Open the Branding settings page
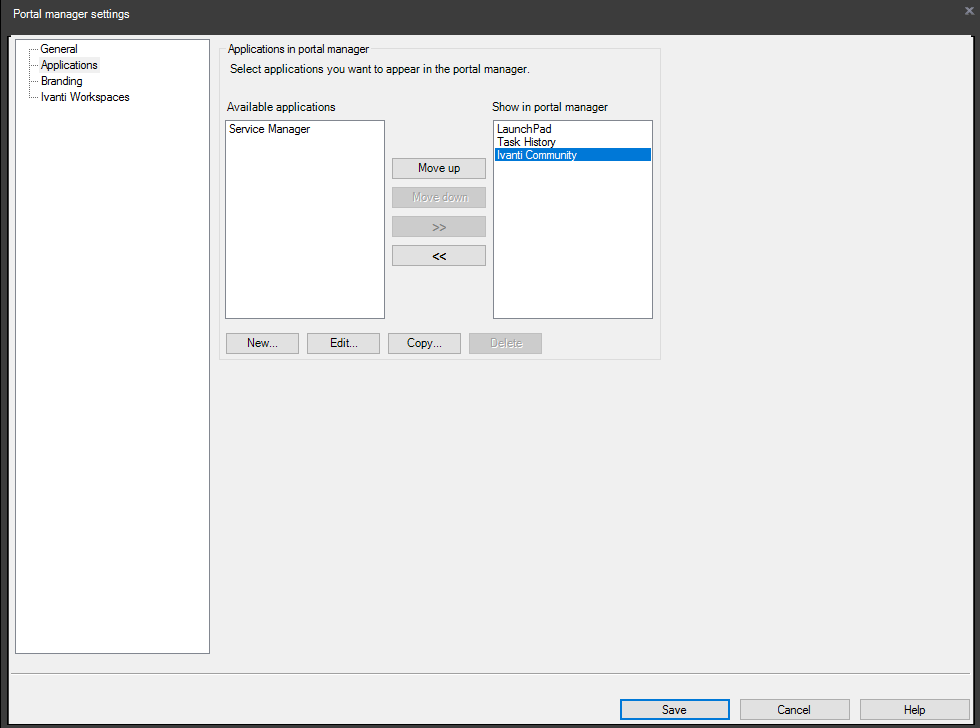 coord(61,80)
